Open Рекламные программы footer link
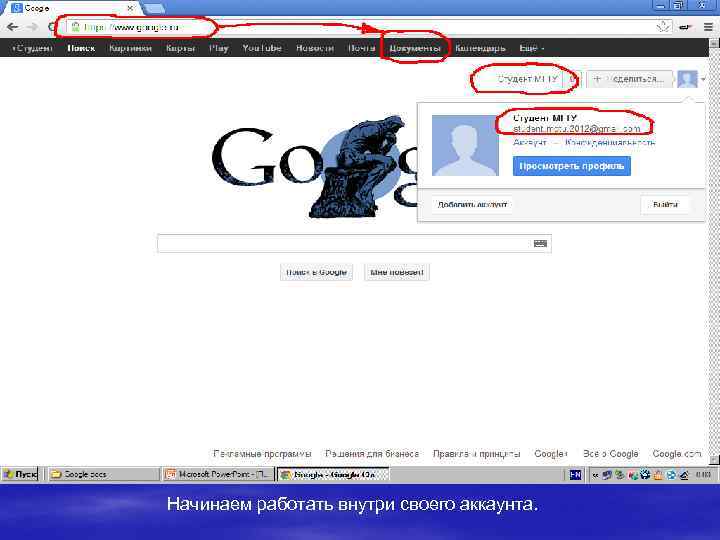The width and height of the screenshot is (720, 540). 262,454
